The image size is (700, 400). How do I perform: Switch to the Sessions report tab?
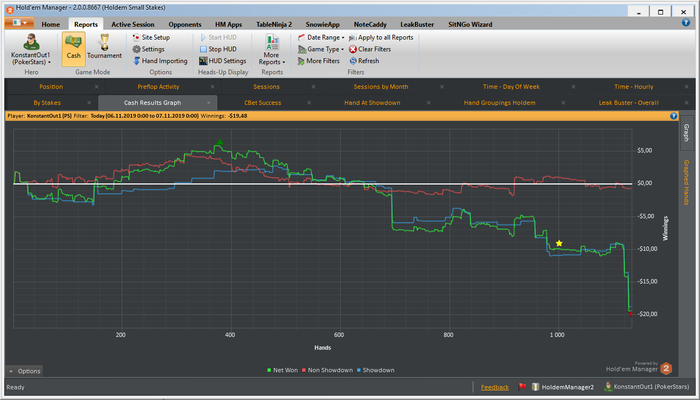(x=267, y=87)
